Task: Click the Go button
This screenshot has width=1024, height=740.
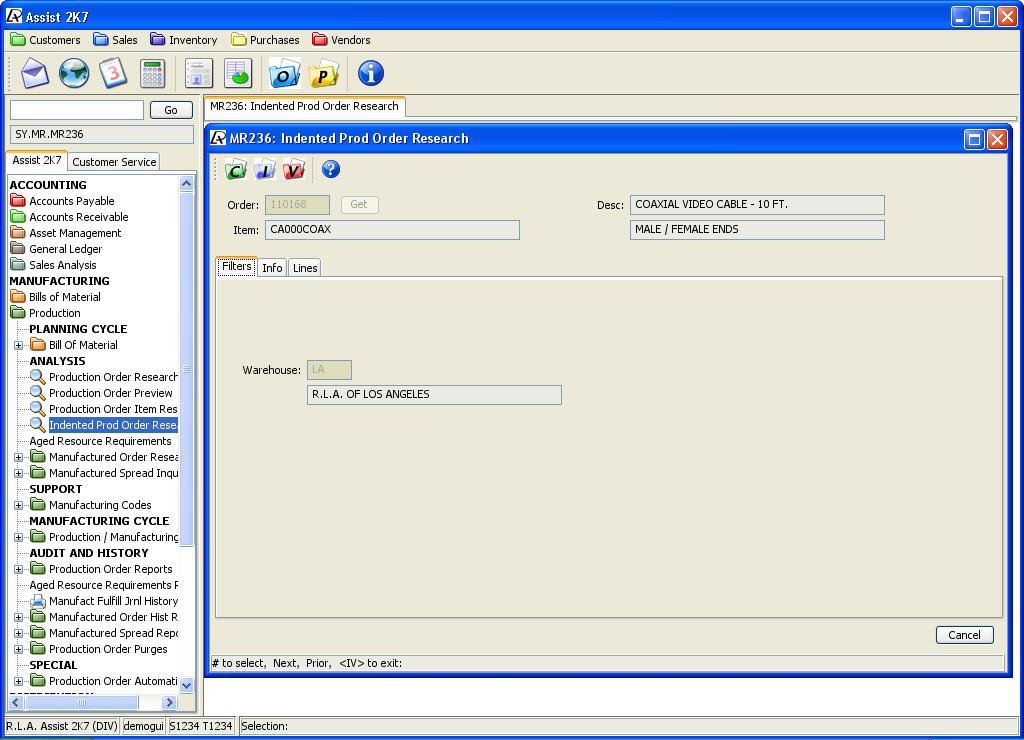Action: [x=171, y=110]
